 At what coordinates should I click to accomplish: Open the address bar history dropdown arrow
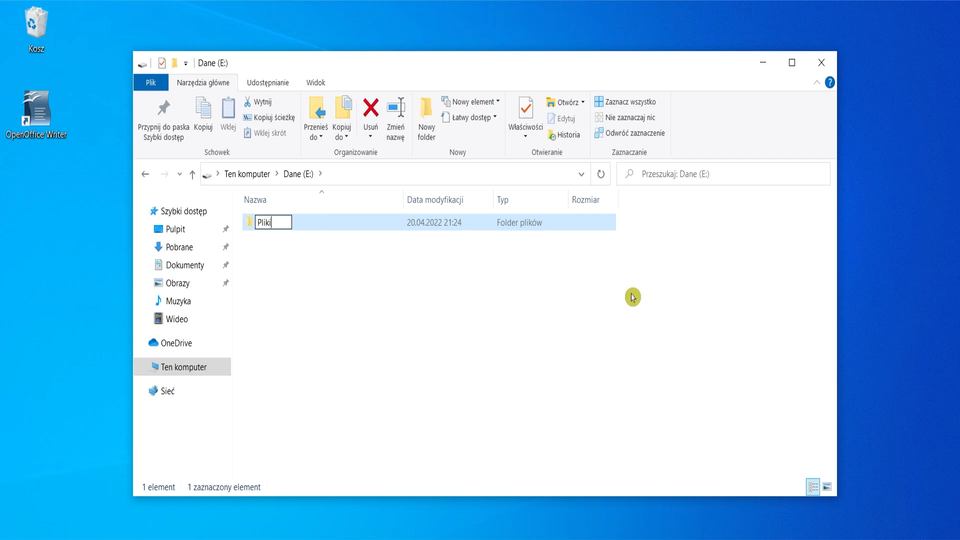[x=581, y=174]
